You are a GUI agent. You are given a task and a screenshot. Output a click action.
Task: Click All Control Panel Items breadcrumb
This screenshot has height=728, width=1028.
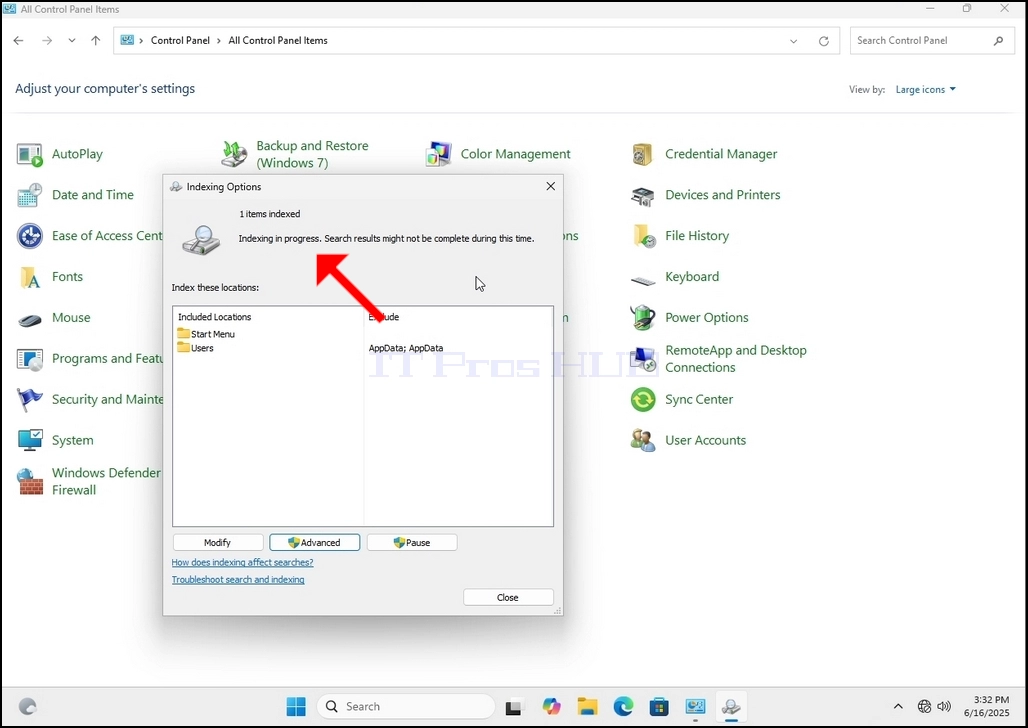(x=278, y=41)
